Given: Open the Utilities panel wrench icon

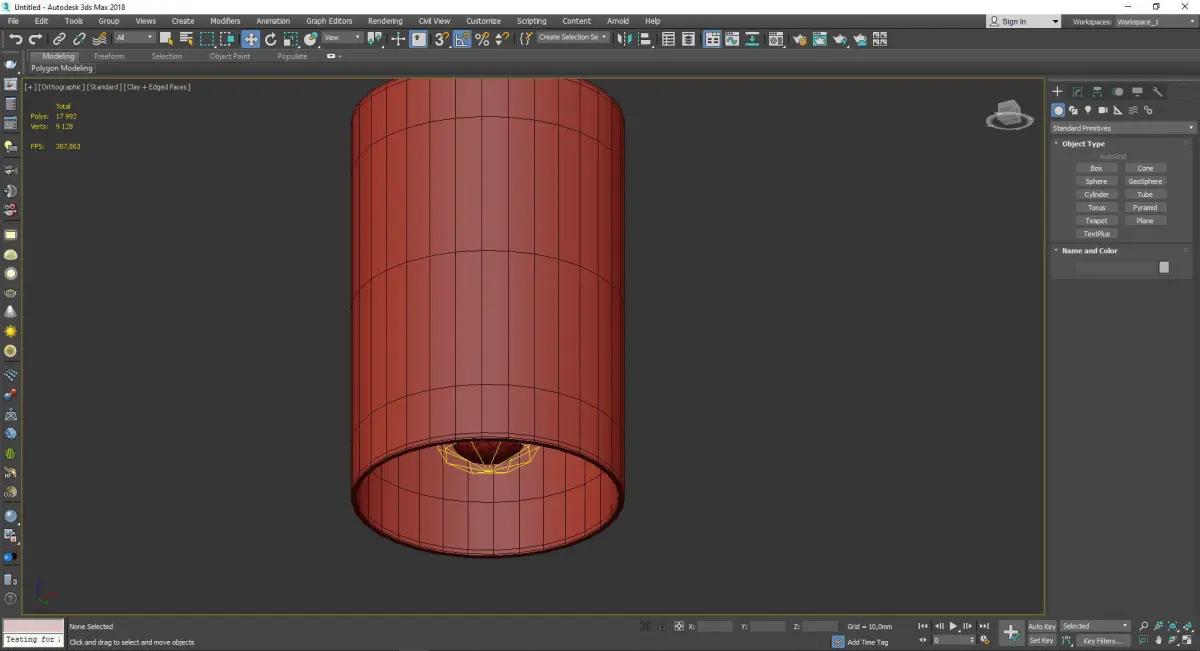Looking at the screenshot, I should click(x=1158, y=92).
